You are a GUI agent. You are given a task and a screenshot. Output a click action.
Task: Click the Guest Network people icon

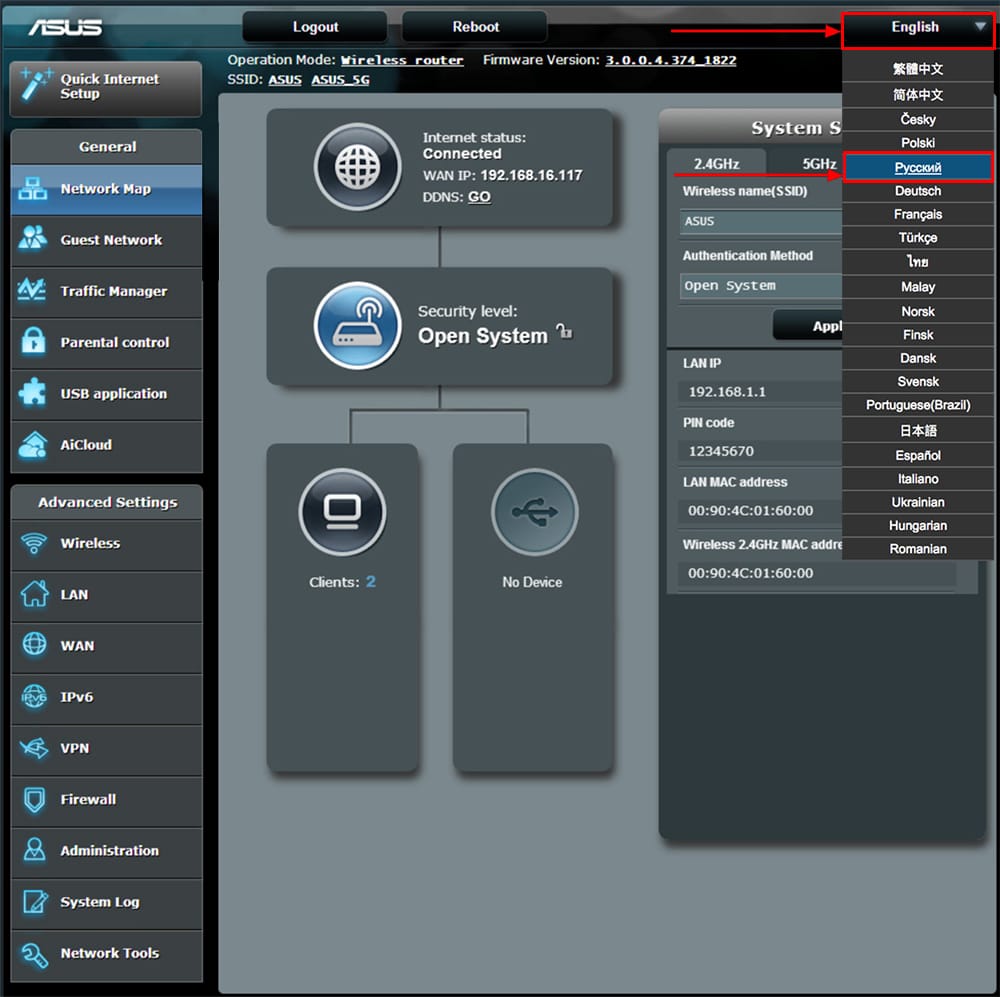(33, 238)
